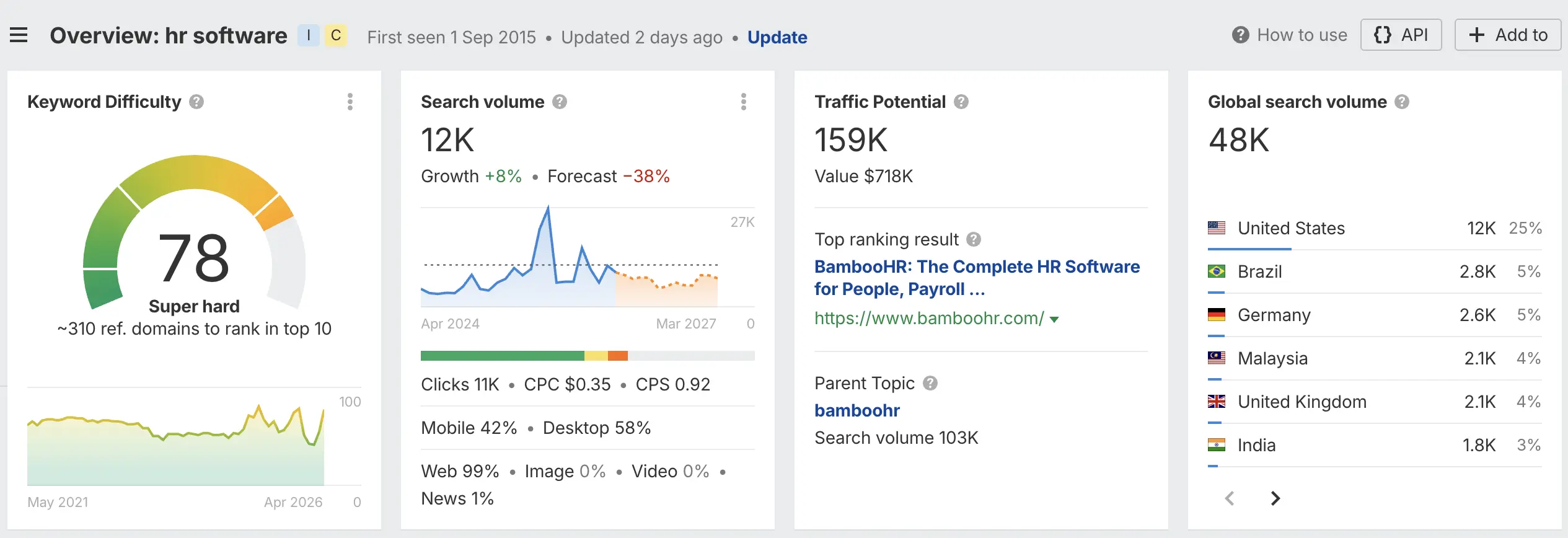Go to previous page of countries
The image size is (1568, 538).
click(x=1230, y=498)
